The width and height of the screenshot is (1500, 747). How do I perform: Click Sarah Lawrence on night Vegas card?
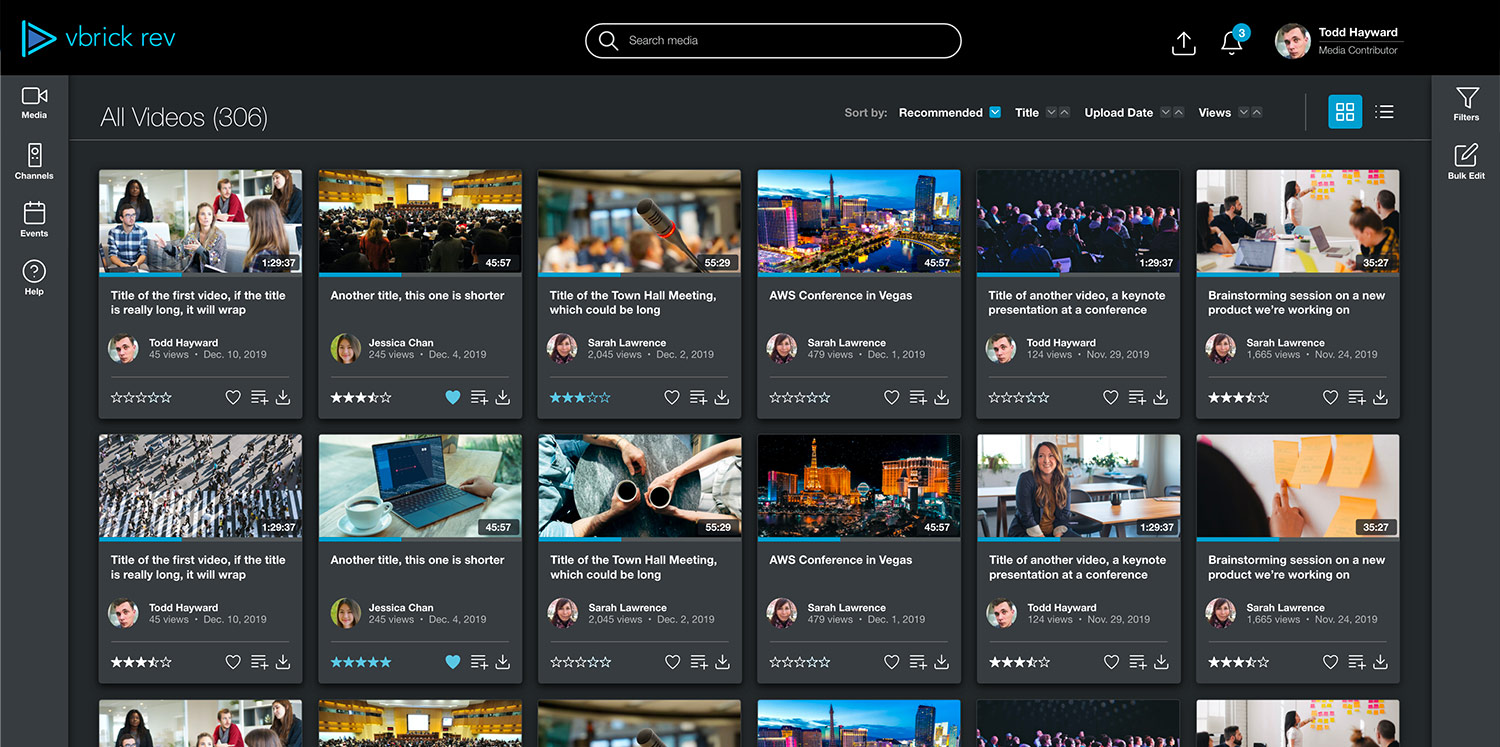846,608
